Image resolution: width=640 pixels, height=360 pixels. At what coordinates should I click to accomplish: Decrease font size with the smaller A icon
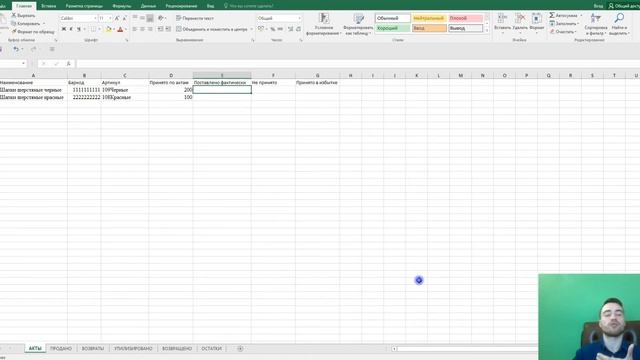coord(124,18)
